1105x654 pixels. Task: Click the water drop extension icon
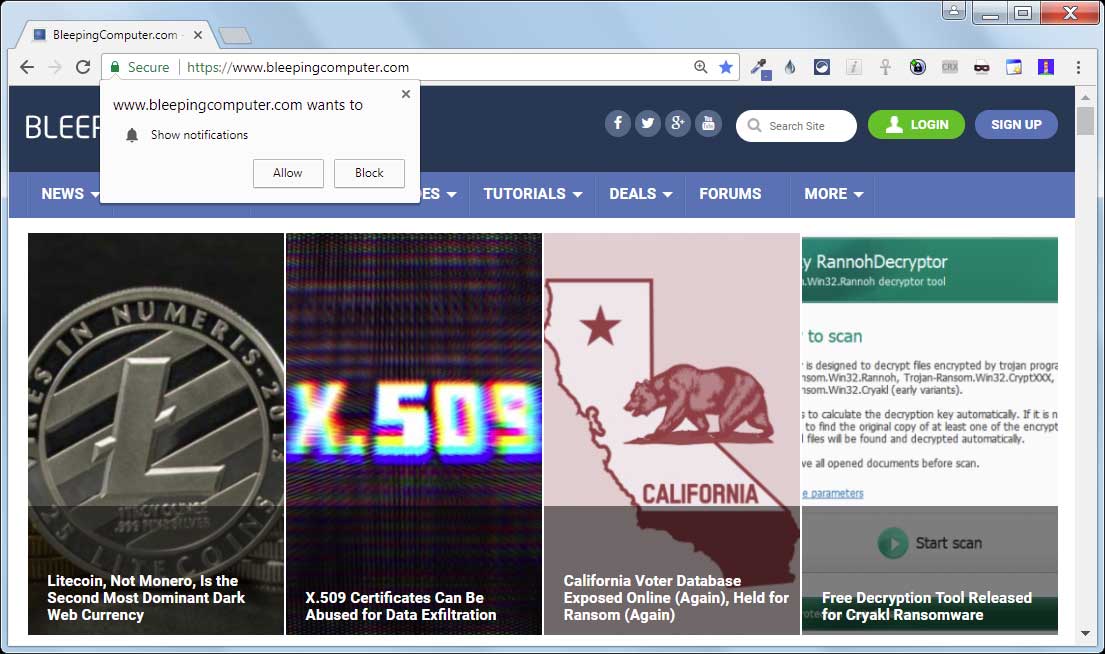coord(790,67)
